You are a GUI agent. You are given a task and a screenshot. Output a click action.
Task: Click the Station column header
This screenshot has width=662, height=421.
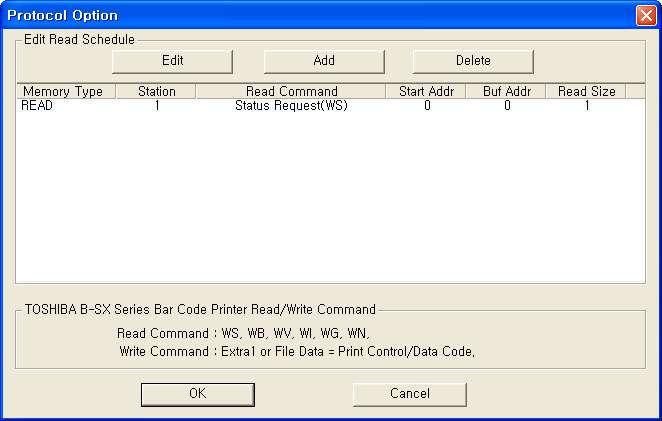[156, 91]
